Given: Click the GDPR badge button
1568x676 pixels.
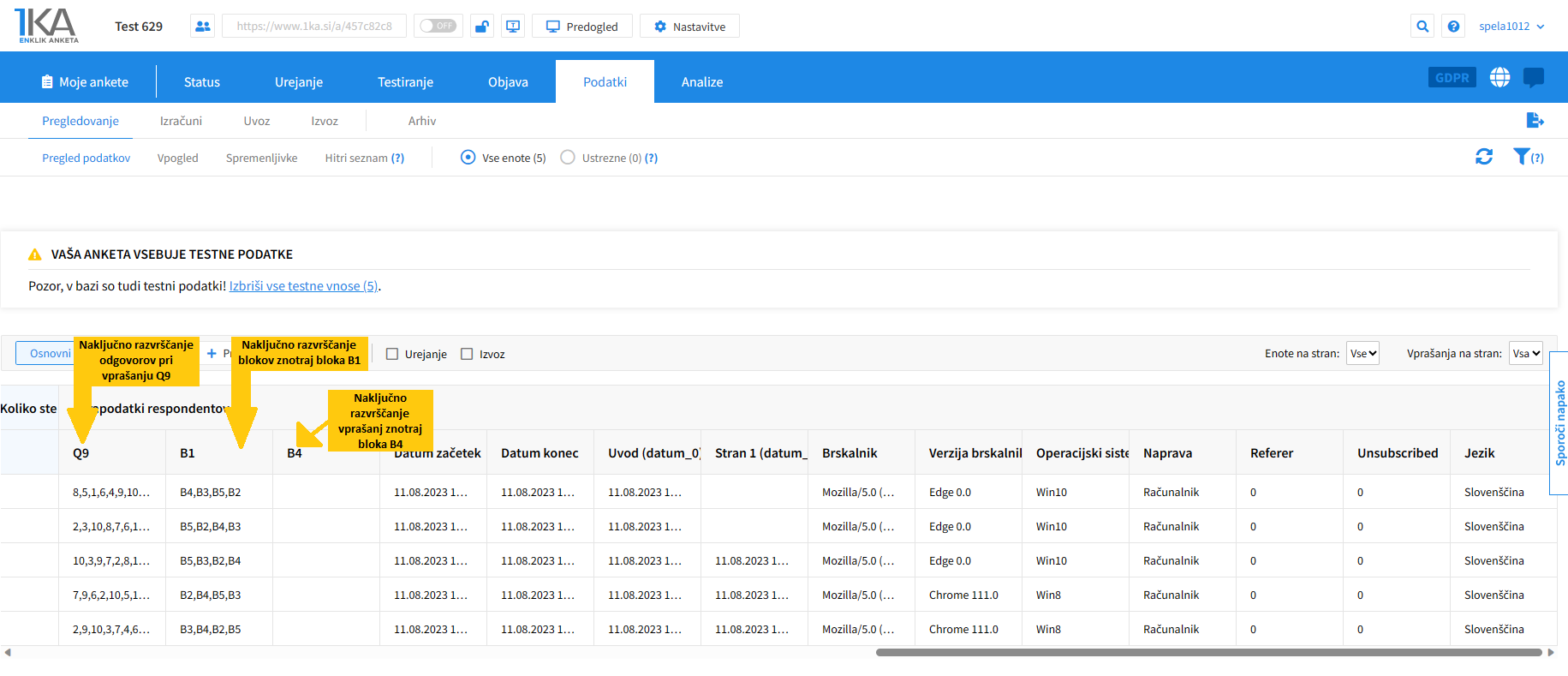Looking at the screenshot, I should 1452,77.
